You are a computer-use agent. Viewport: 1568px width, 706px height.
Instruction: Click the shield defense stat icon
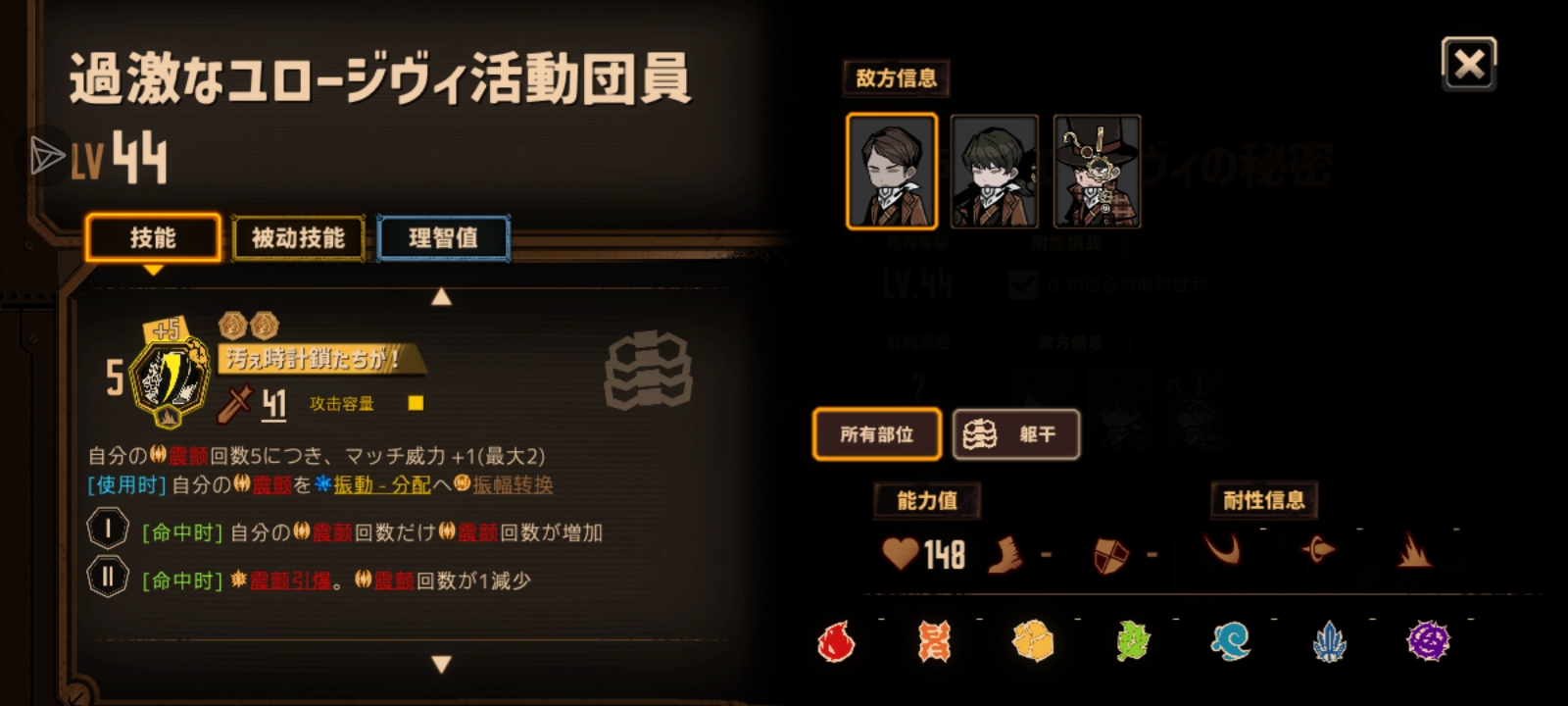click(1110, 555)
